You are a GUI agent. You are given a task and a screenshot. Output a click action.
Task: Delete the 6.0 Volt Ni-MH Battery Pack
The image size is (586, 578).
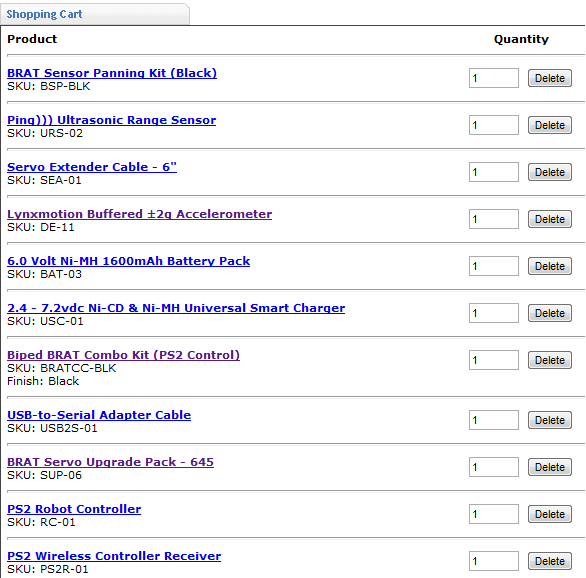coord(550,266)
